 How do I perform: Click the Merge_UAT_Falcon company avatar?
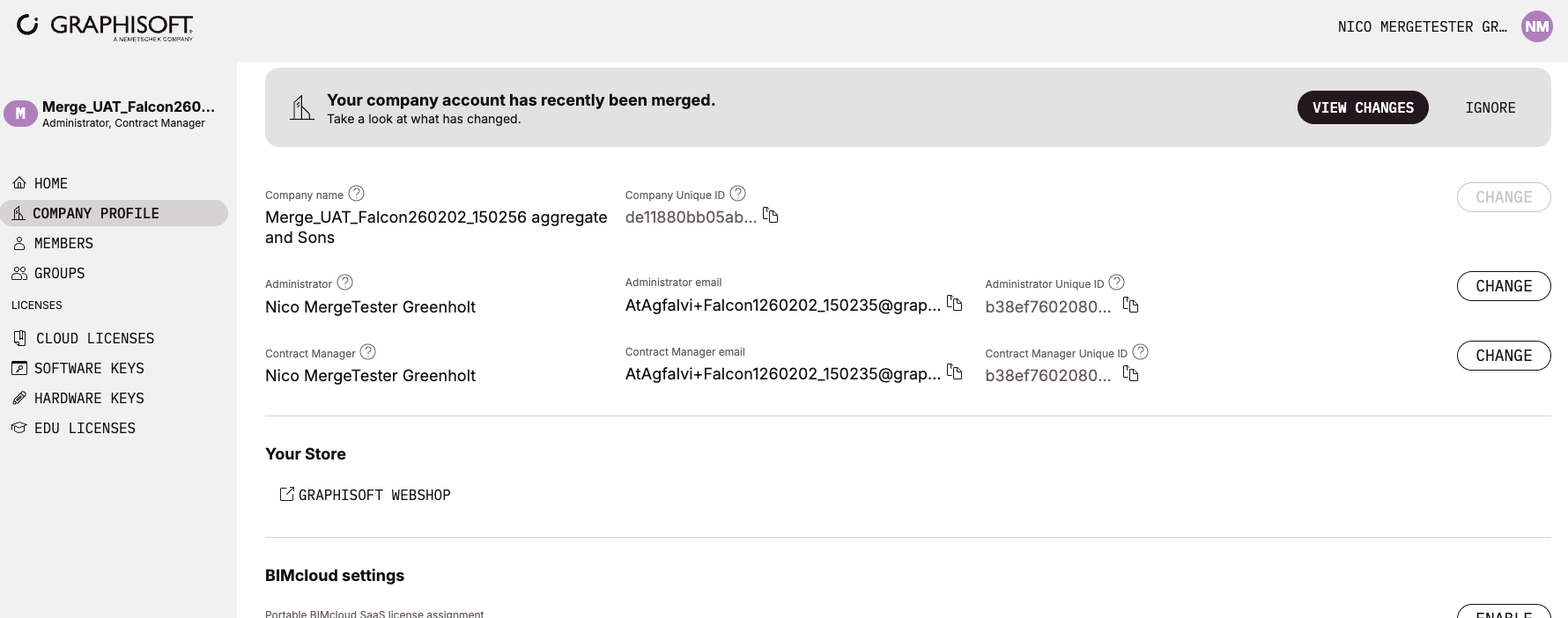point(20,113)
